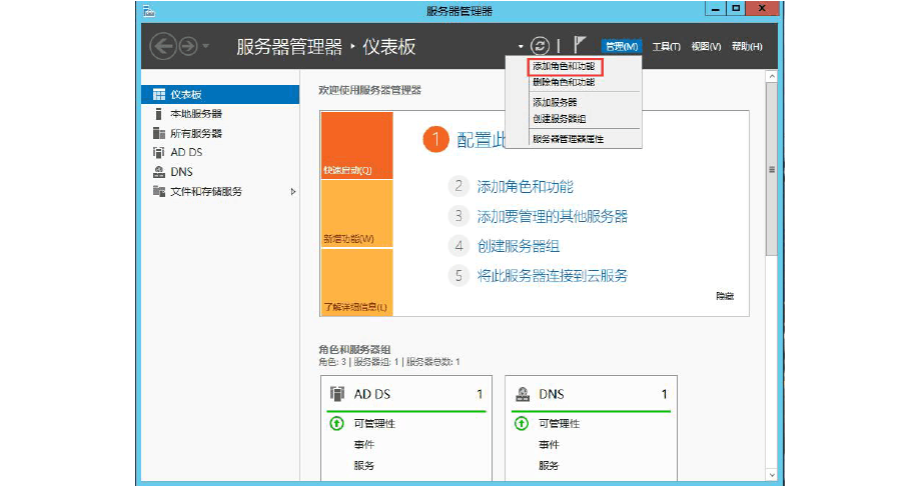Open dropdown arrow left of refresh icon
Viewport: 918px width, 486px height.
tap(520, 47)
